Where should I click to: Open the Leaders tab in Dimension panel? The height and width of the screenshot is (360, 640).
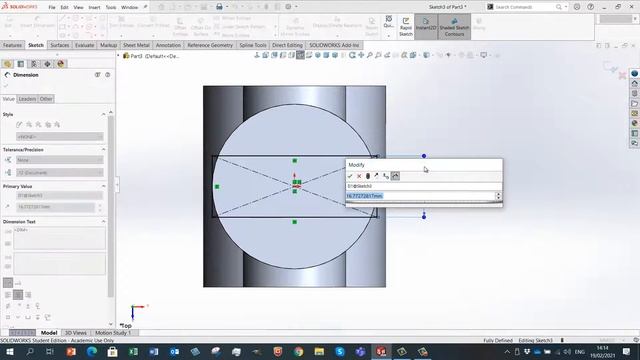(27, 99)
